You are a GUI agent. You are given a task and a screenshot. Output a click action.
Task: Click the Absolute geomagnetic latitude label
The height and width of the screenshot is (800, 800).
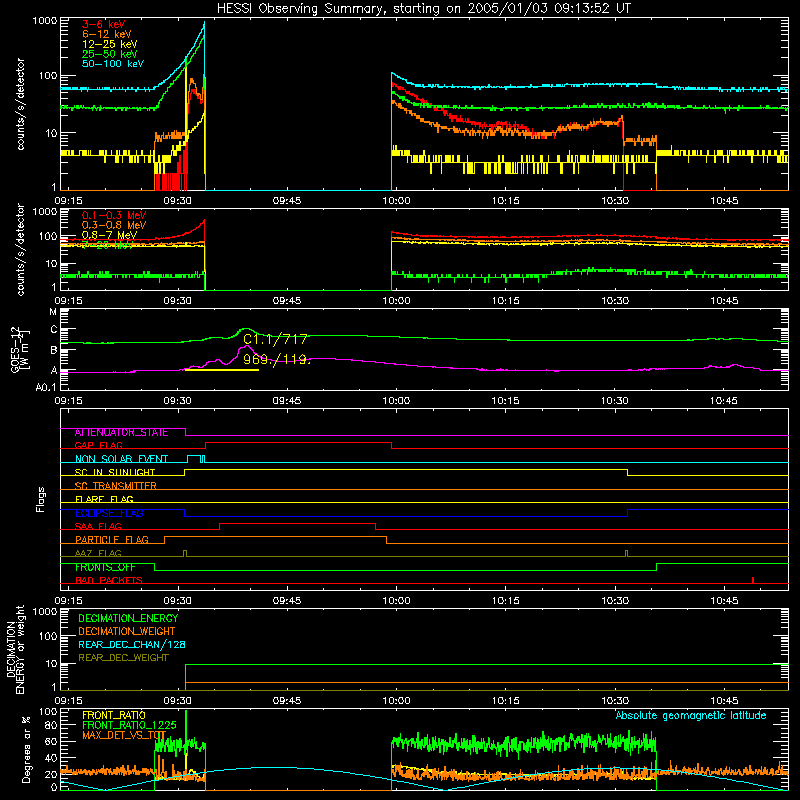(x=691, y=716)
